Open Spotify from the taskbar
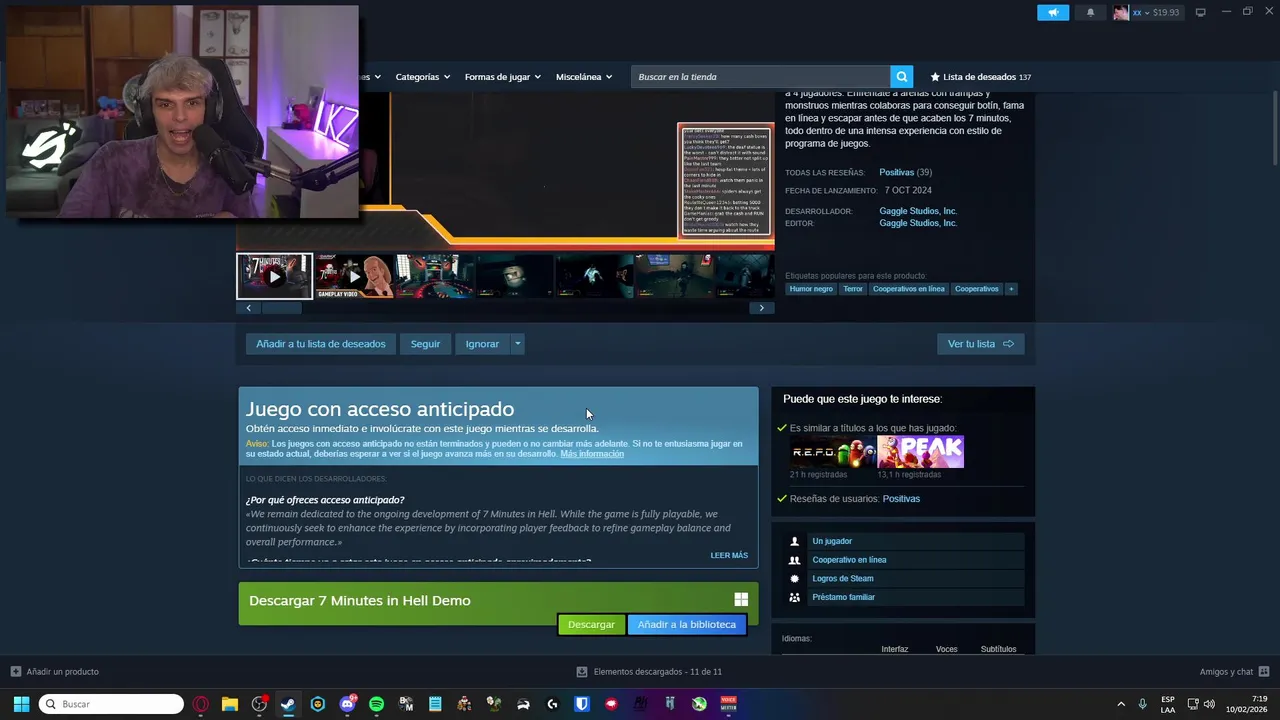1280x720 pixels. (376, 704)
